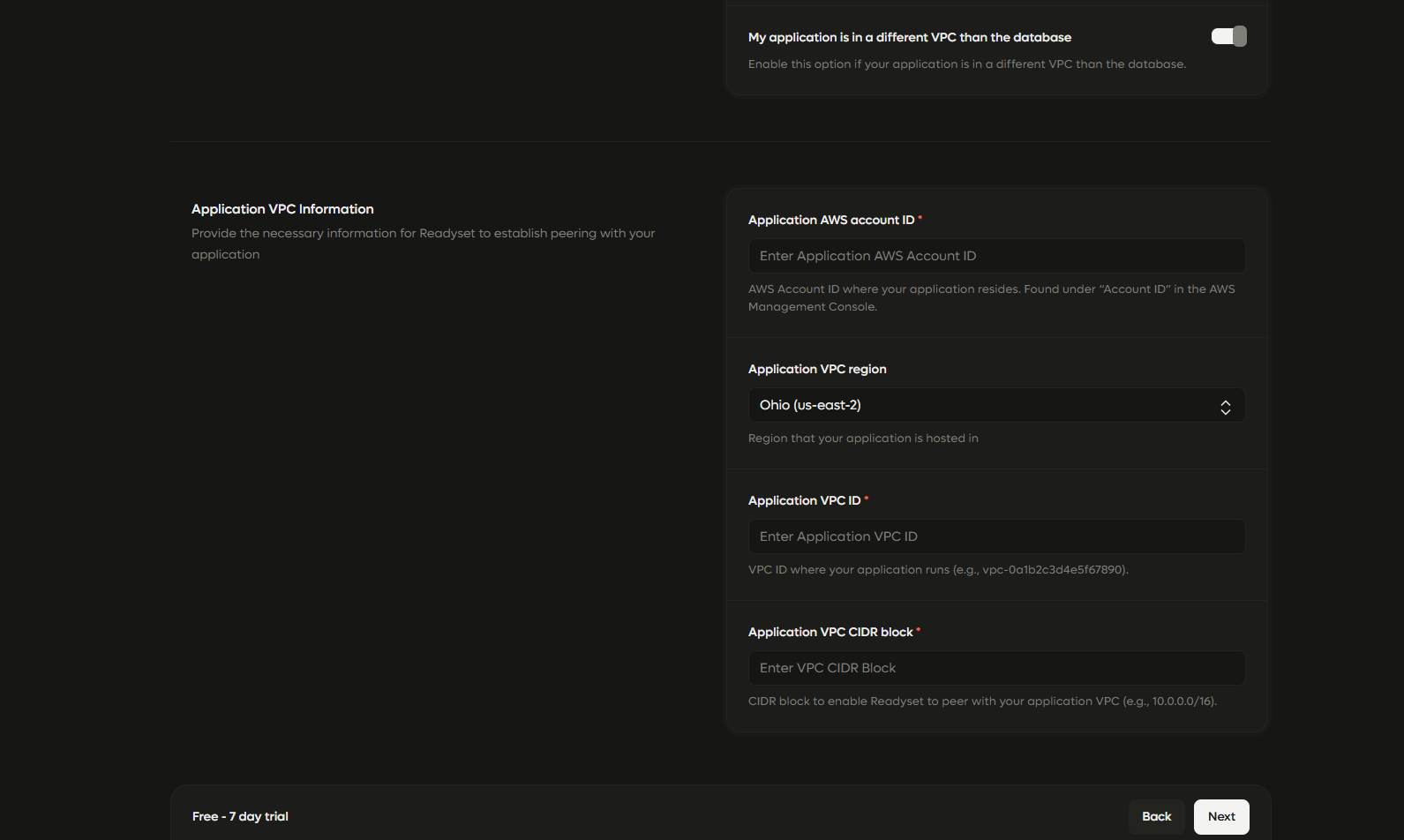
Task: Click the 'Application VPC Information' heading
Action: pos(282,209)
